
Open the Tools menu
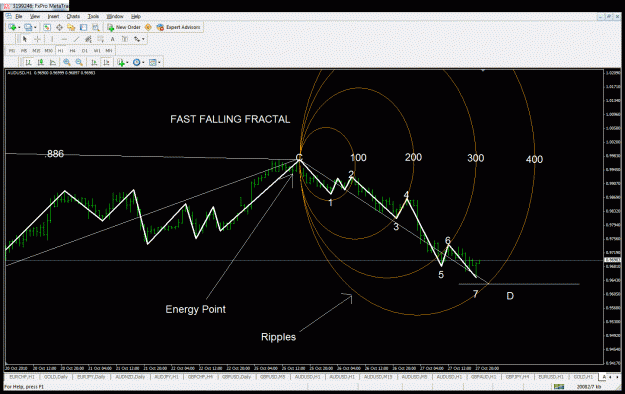point(93,16)
